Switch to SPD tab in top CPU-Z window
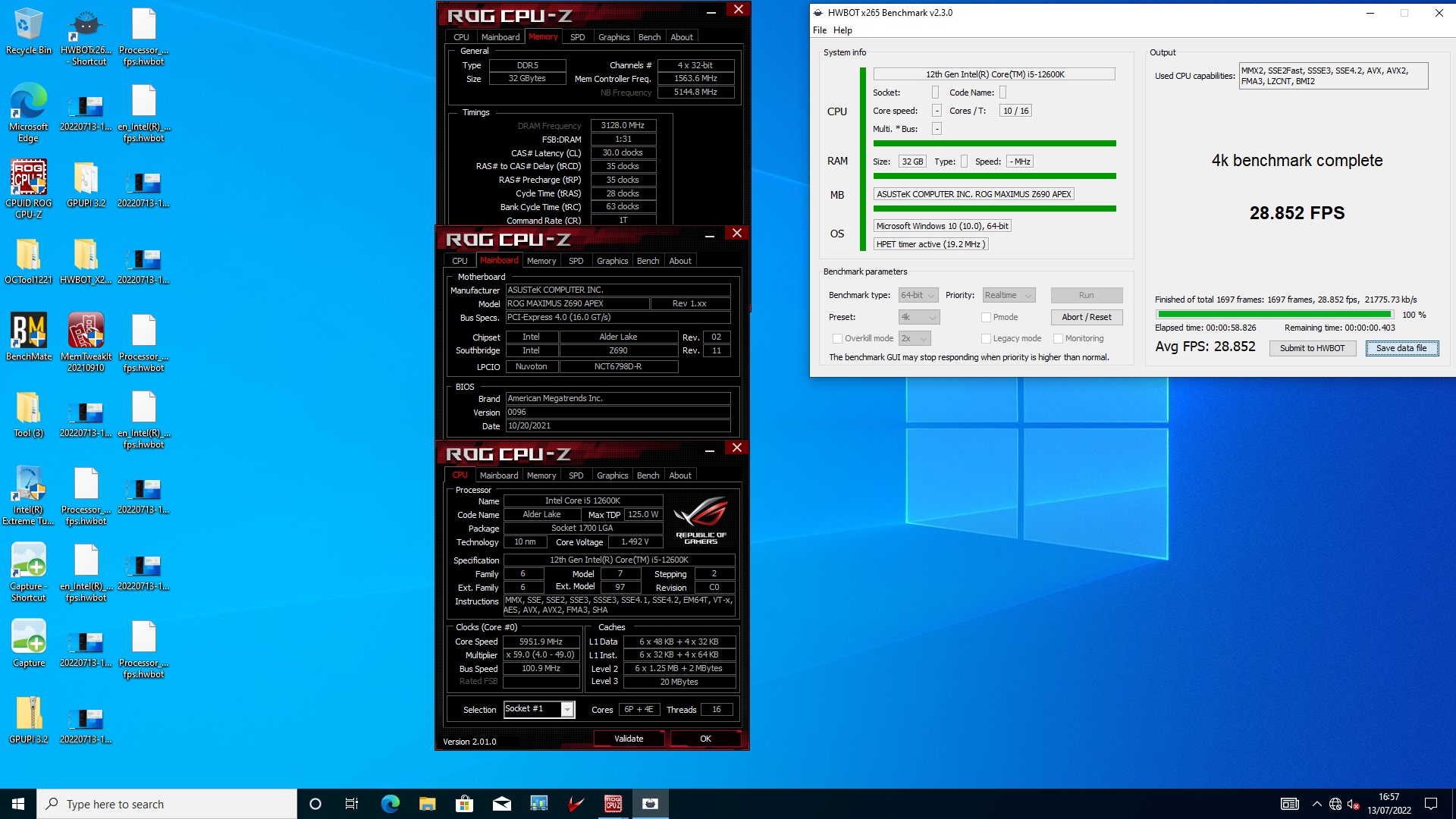 click(577, 37)
